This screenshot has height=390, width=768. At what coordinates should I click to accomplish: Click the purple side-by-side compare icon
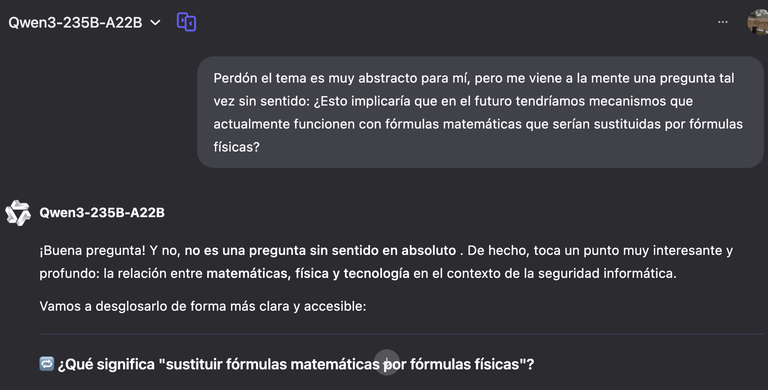click(x=186, y=22)
